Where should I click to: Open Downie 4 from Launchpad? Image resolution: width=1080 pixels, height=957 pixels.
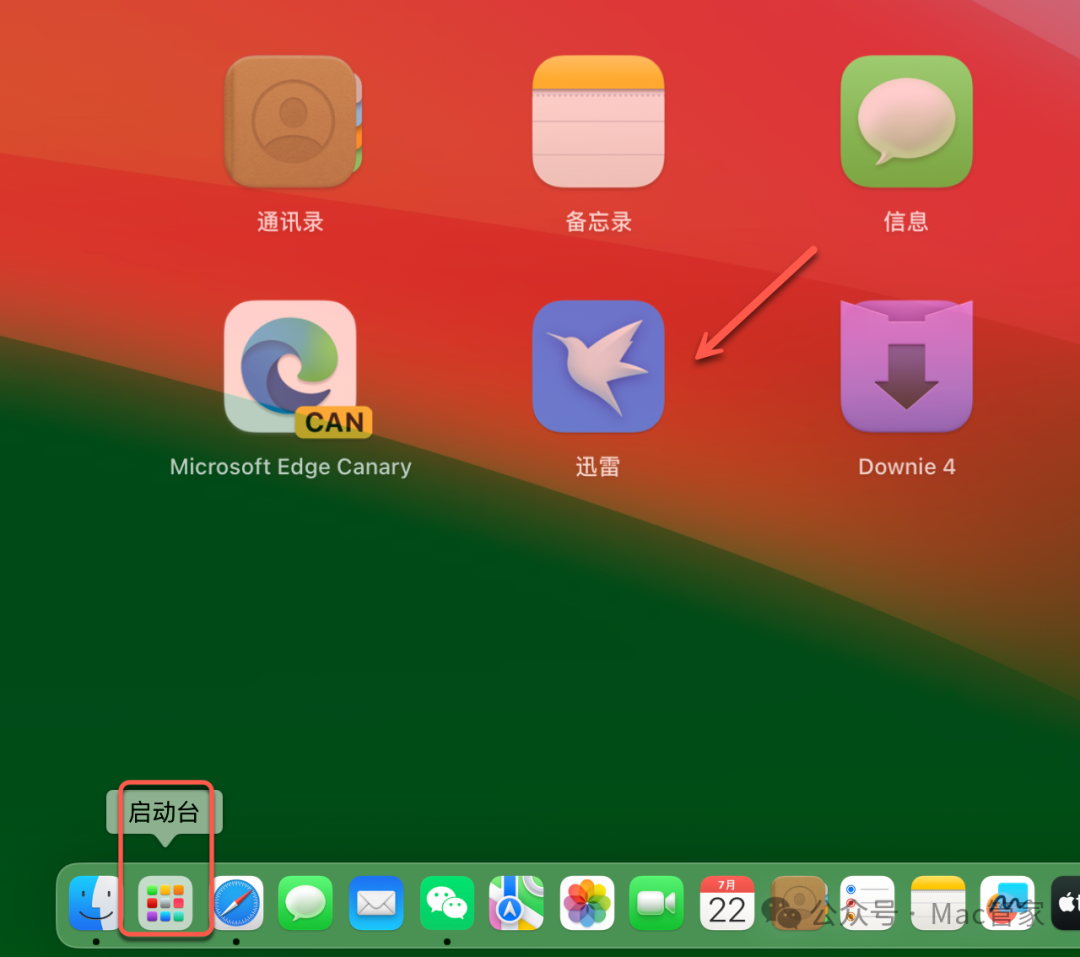[x=906, y=367]
